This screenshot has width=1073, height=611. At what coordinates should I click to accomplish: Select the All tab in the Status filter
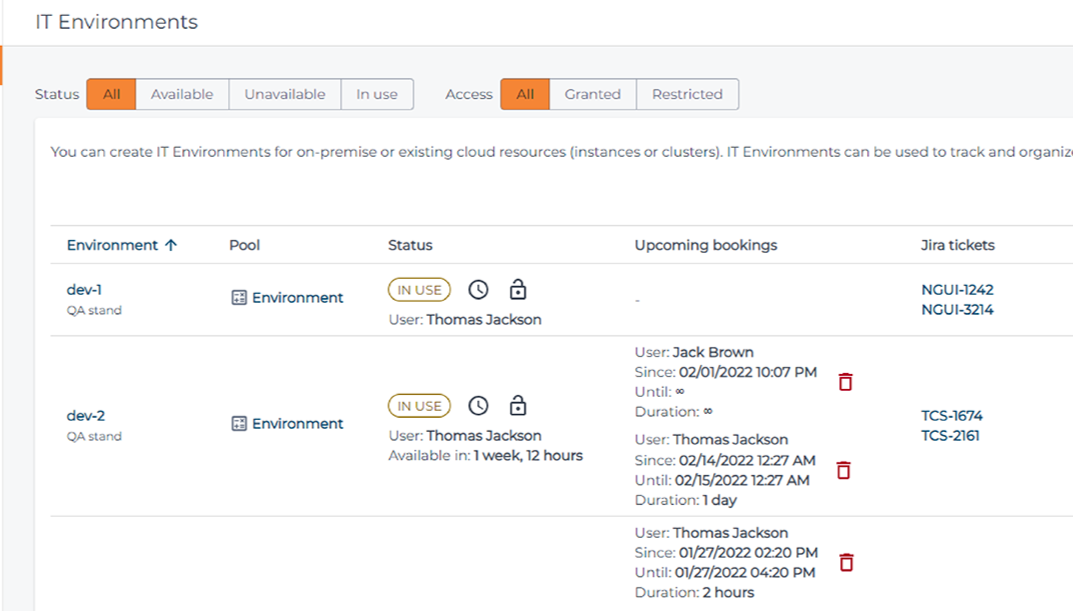(110, 93)
